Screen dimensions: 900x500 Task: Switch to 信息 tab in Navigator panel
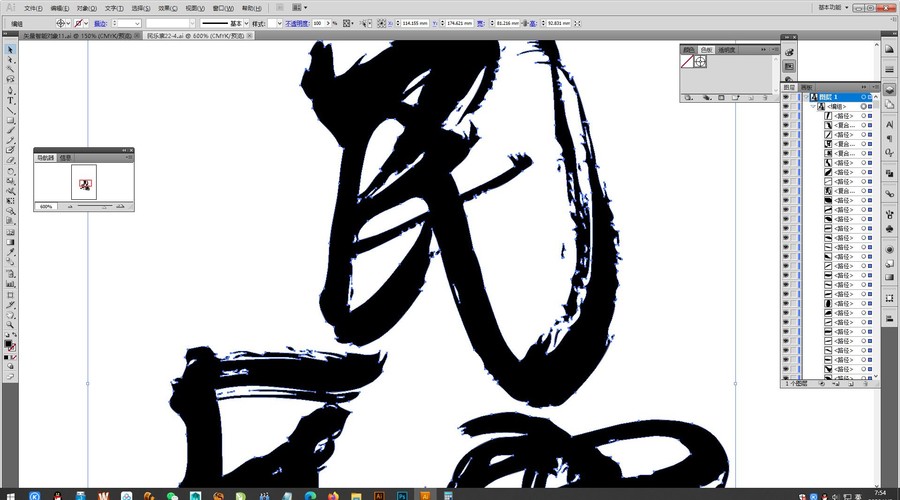[x=65, y=158]
